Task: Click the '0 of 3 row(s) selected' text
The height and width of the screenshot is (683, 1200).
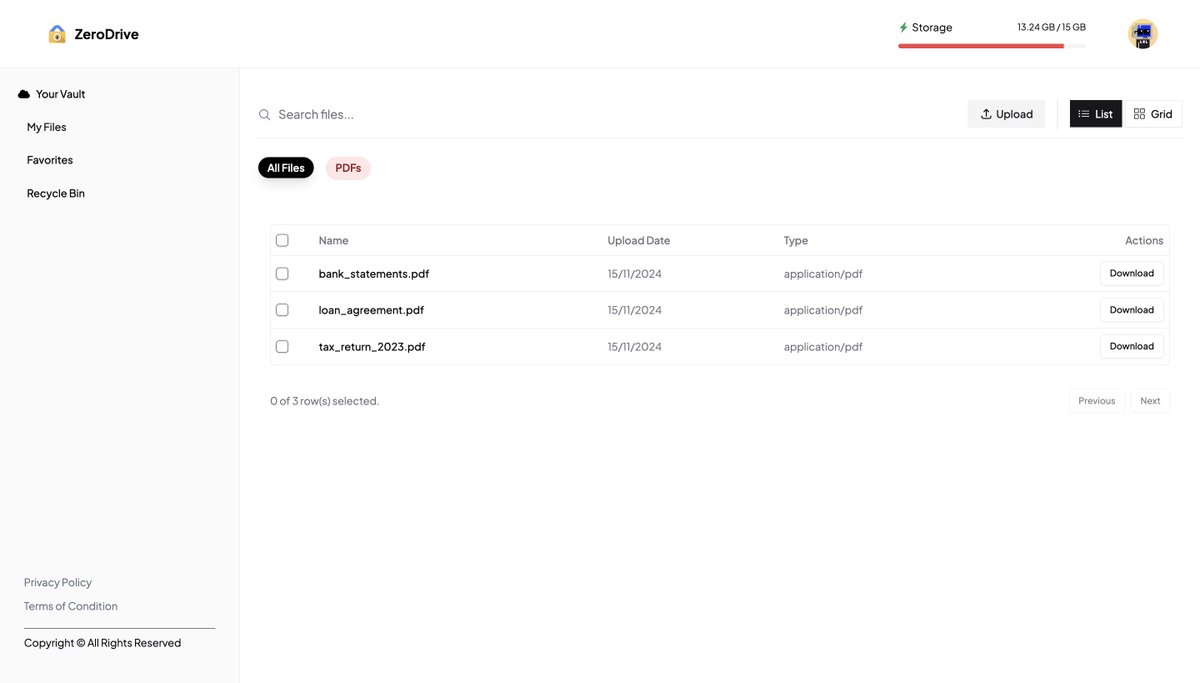Action: pyautogui.click(x=324, y=401)
